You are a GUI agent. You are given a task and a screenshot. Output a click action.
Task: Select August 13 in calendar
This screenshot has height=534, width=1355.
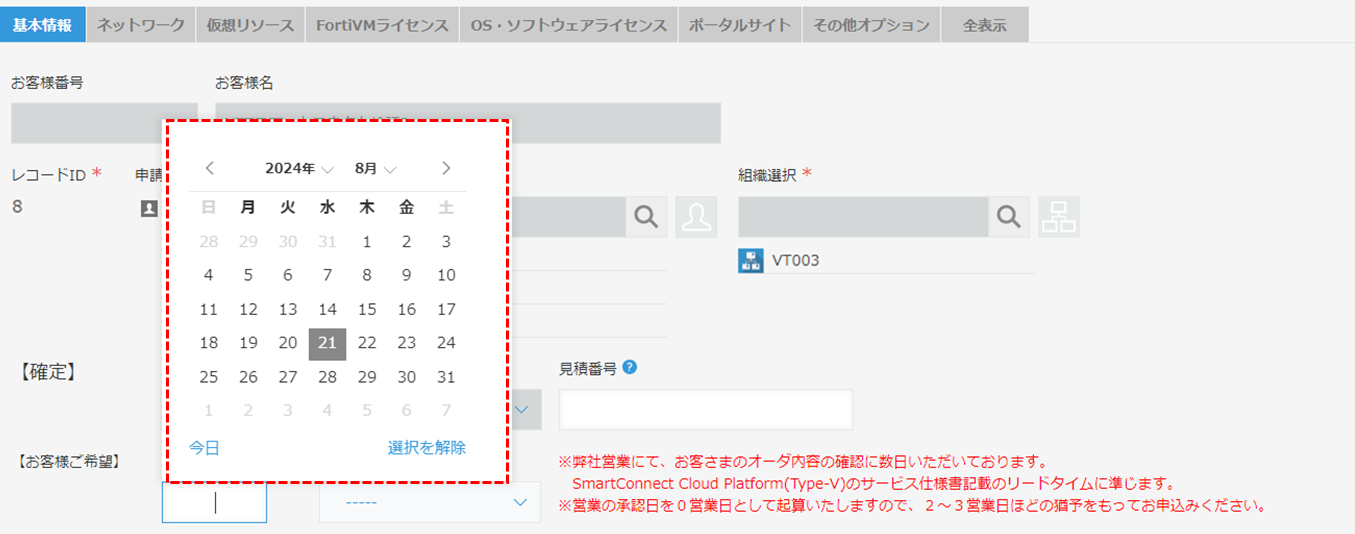pos(288,309)
